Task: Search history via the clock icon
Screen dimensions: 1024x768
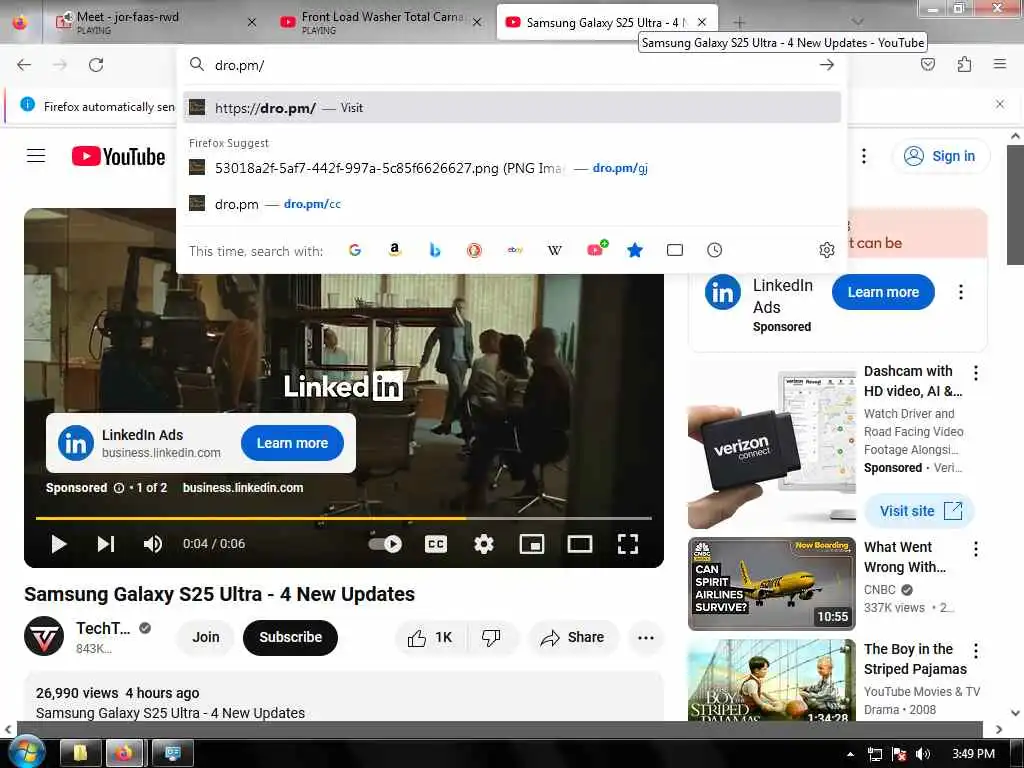Action: pos(714,250)
